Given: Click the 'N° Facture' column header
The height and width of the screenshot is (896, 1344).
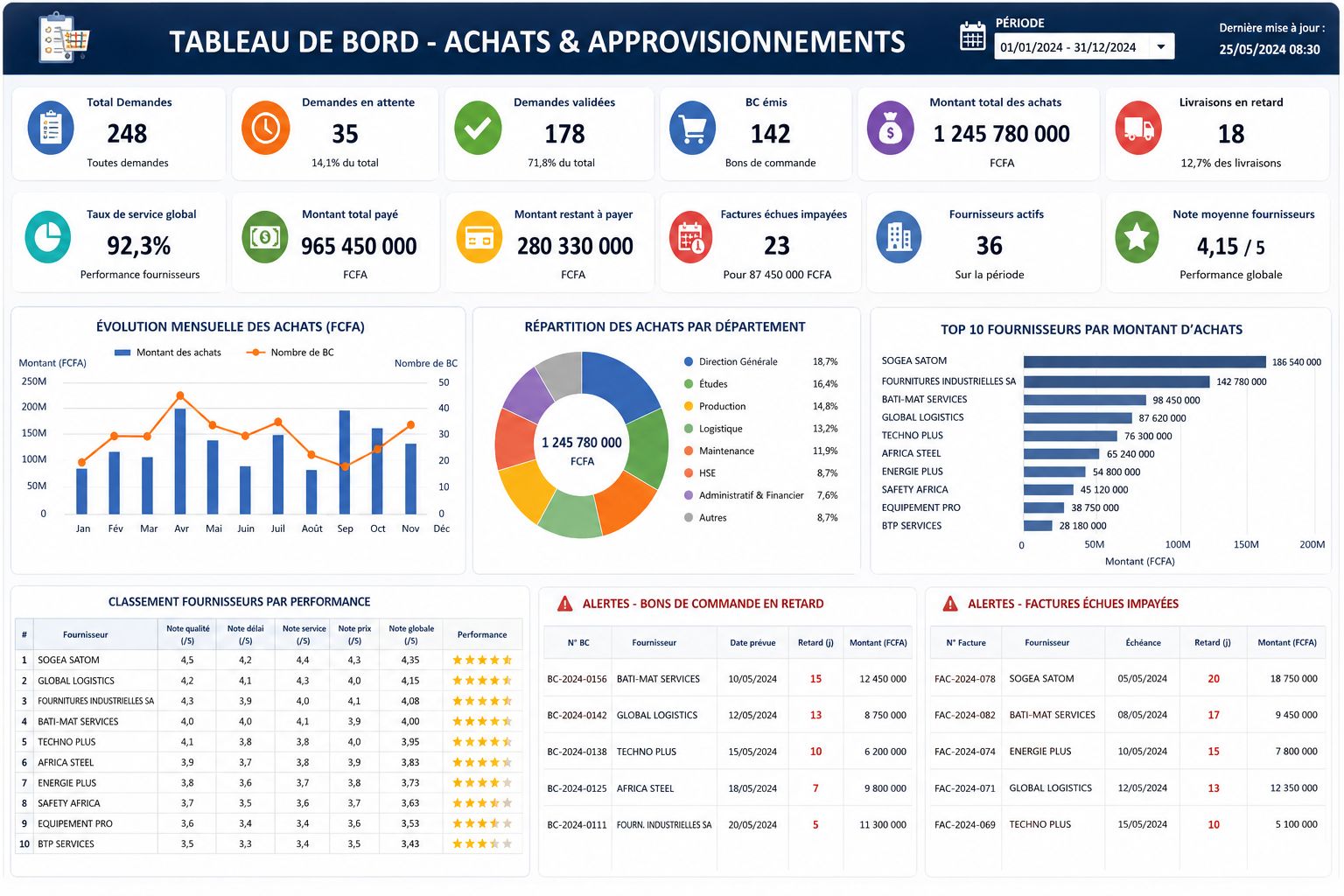Looking at the screenshot, I should tap(966, 642).
